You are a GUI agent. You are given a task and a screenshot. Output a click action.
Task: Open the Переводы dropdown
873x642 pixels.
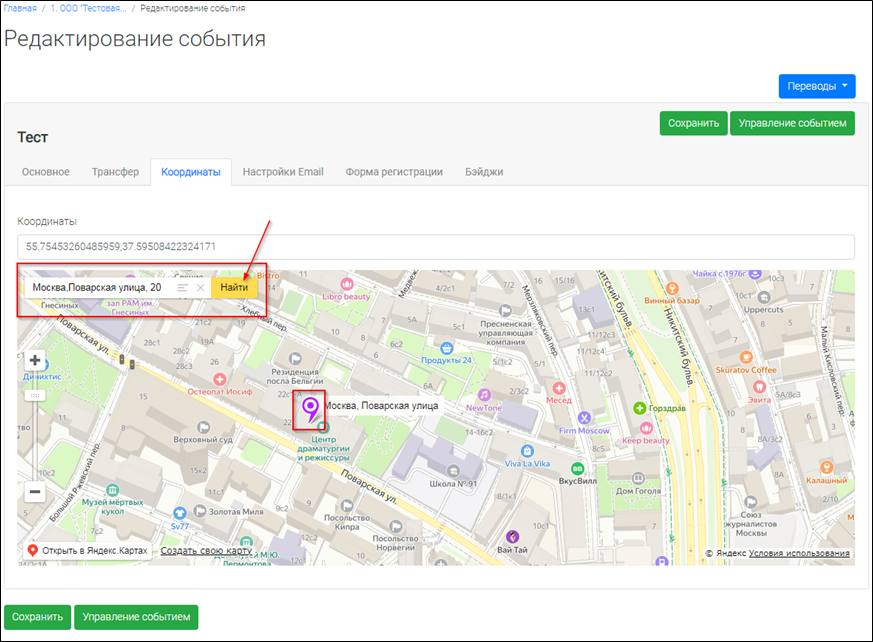[816, 86]
